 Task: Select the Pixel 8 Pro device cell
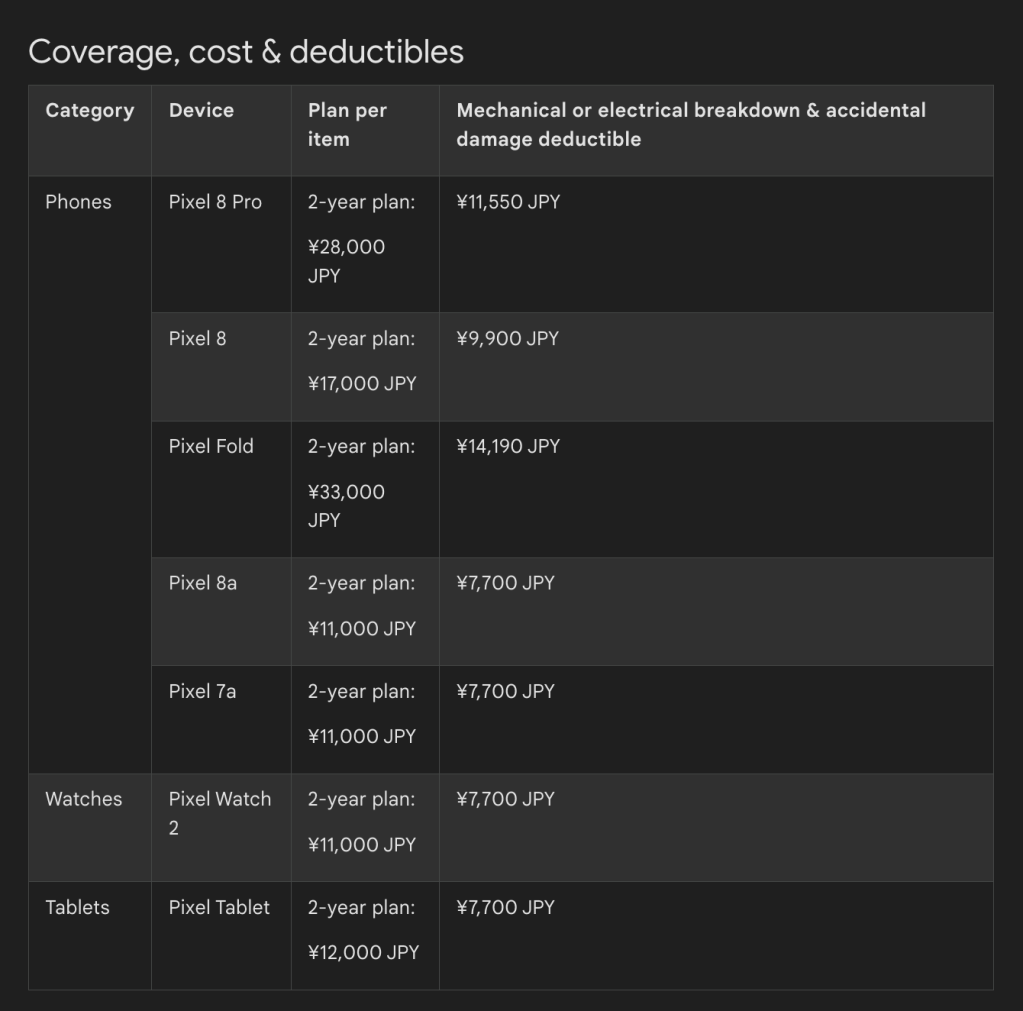215,202
